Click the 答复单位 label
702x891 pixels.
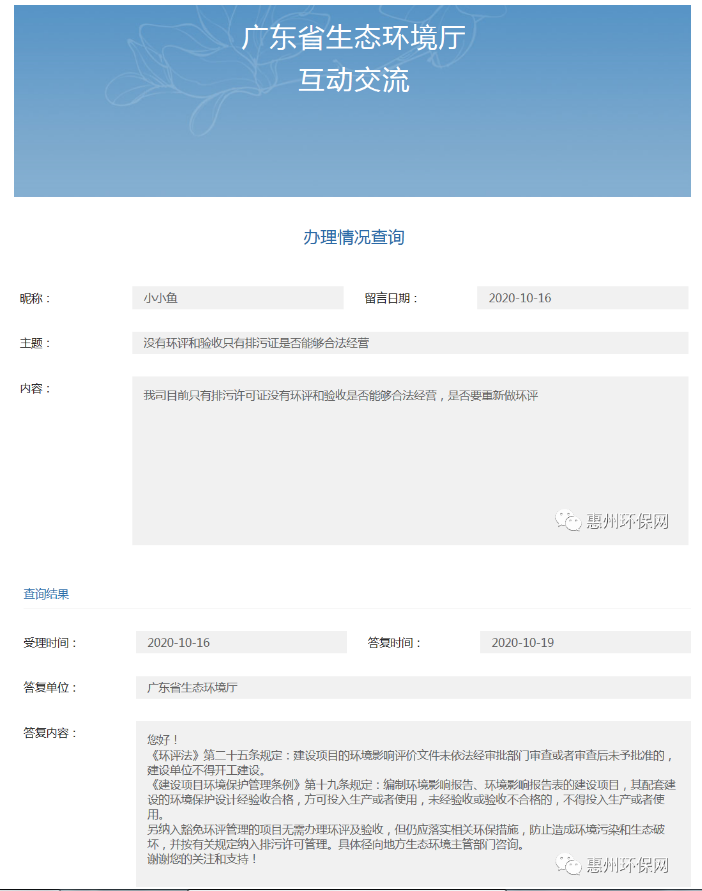(x=50, y=687)
